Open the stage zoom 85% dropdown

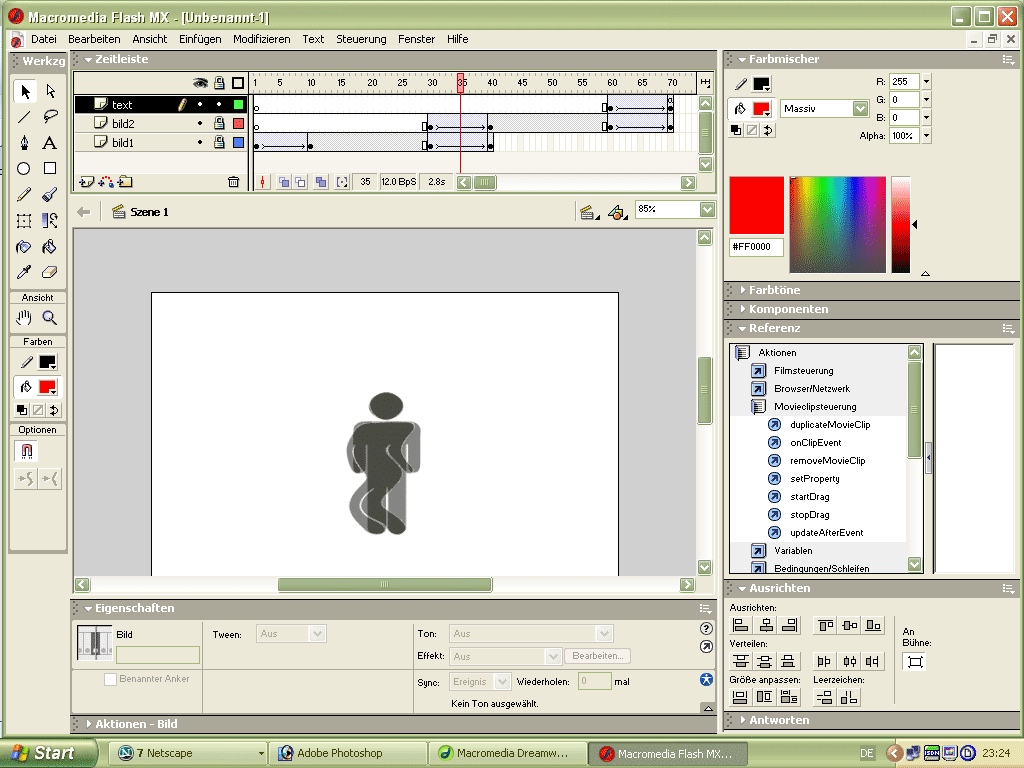708,210
